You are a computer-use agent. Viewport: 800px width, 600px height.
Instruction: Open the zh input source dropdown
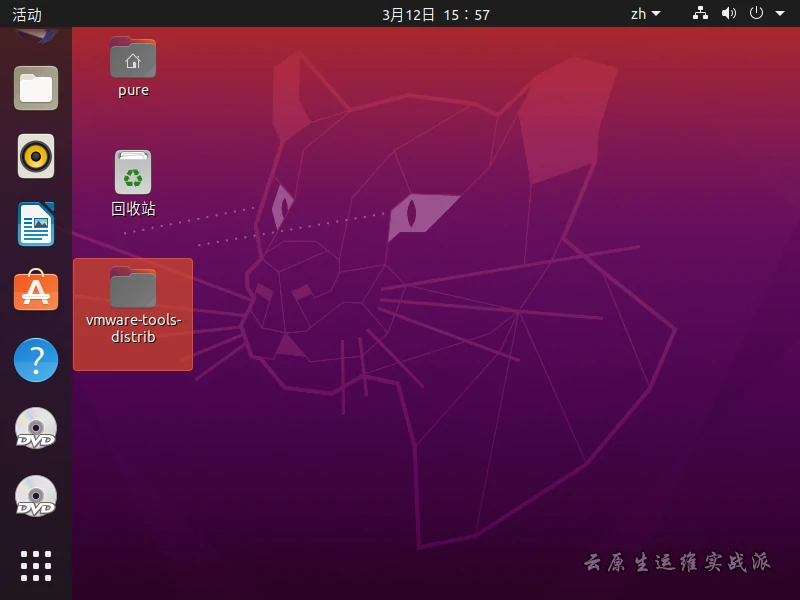pyautogui.click(x=645, y=14)
